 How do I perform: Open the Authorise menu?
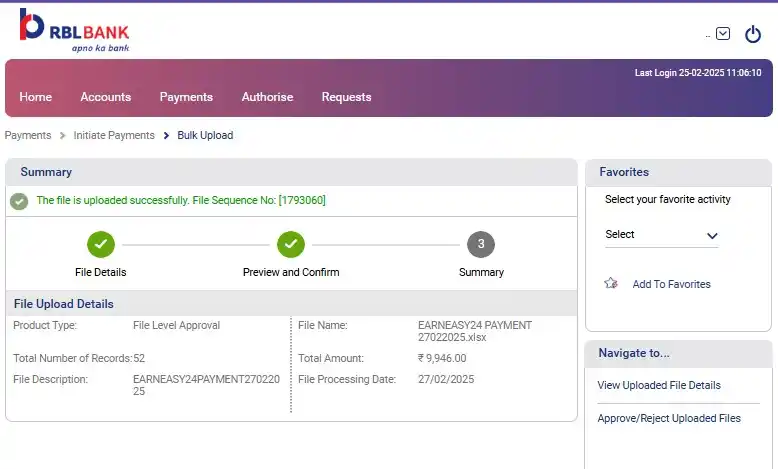pos(267,97)
